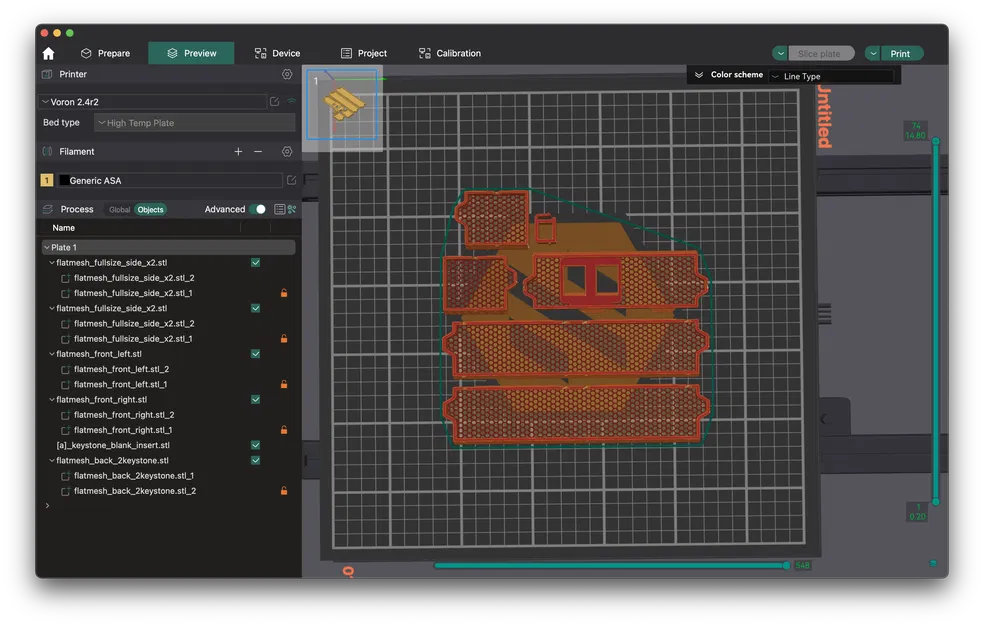The height and width of the screenshot is (625, 984).
Task: Toggle the Advanced mode switch
Action: (x=259, y=209)
